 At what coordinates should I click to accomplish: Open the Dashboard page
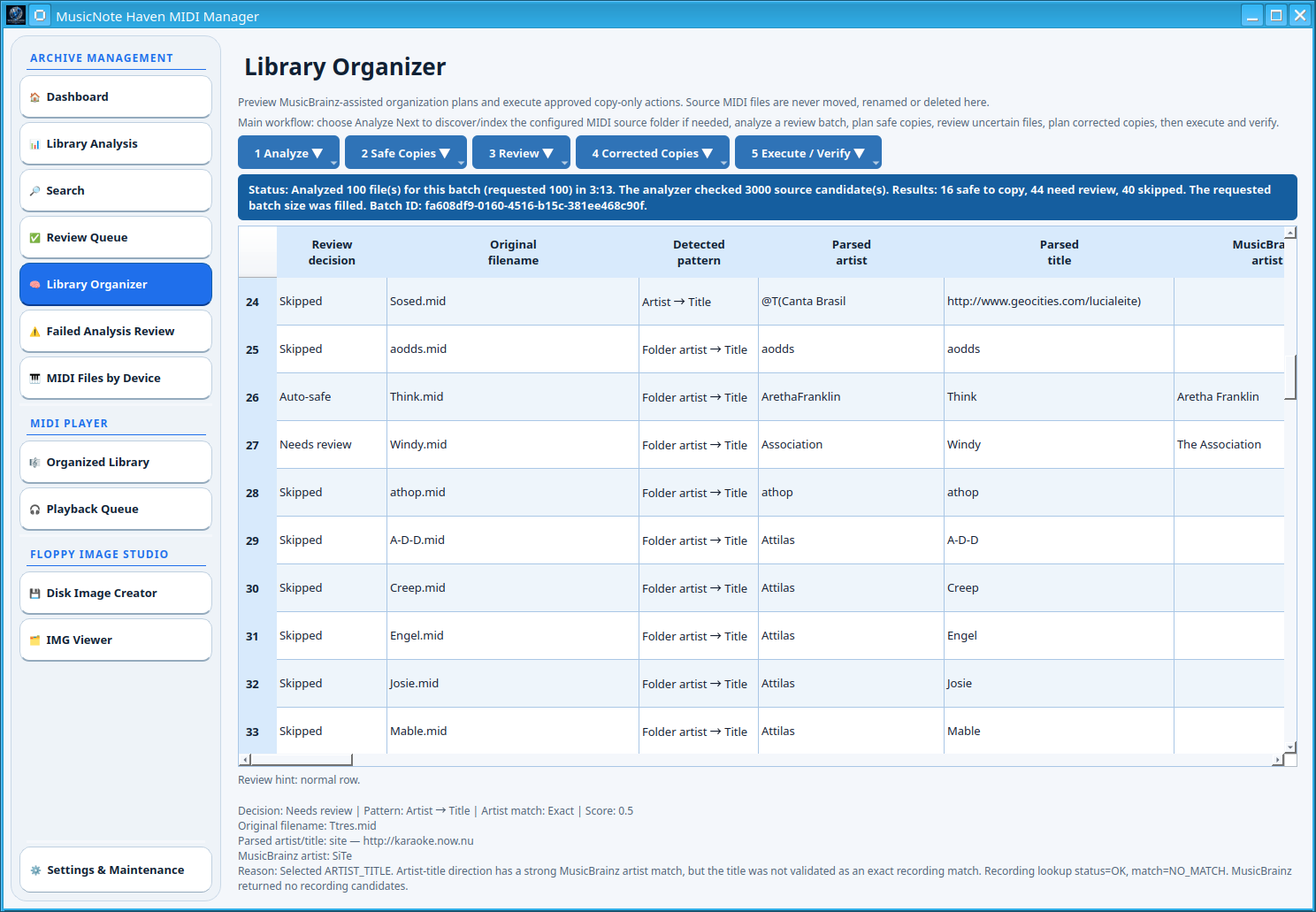click(x=116, y=97)
